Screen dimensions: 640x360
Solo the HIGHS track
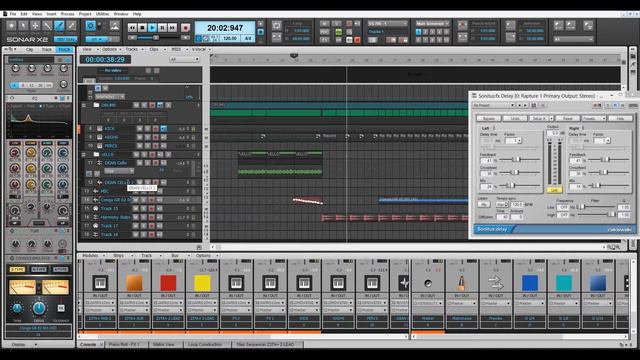tap(147, 137)
